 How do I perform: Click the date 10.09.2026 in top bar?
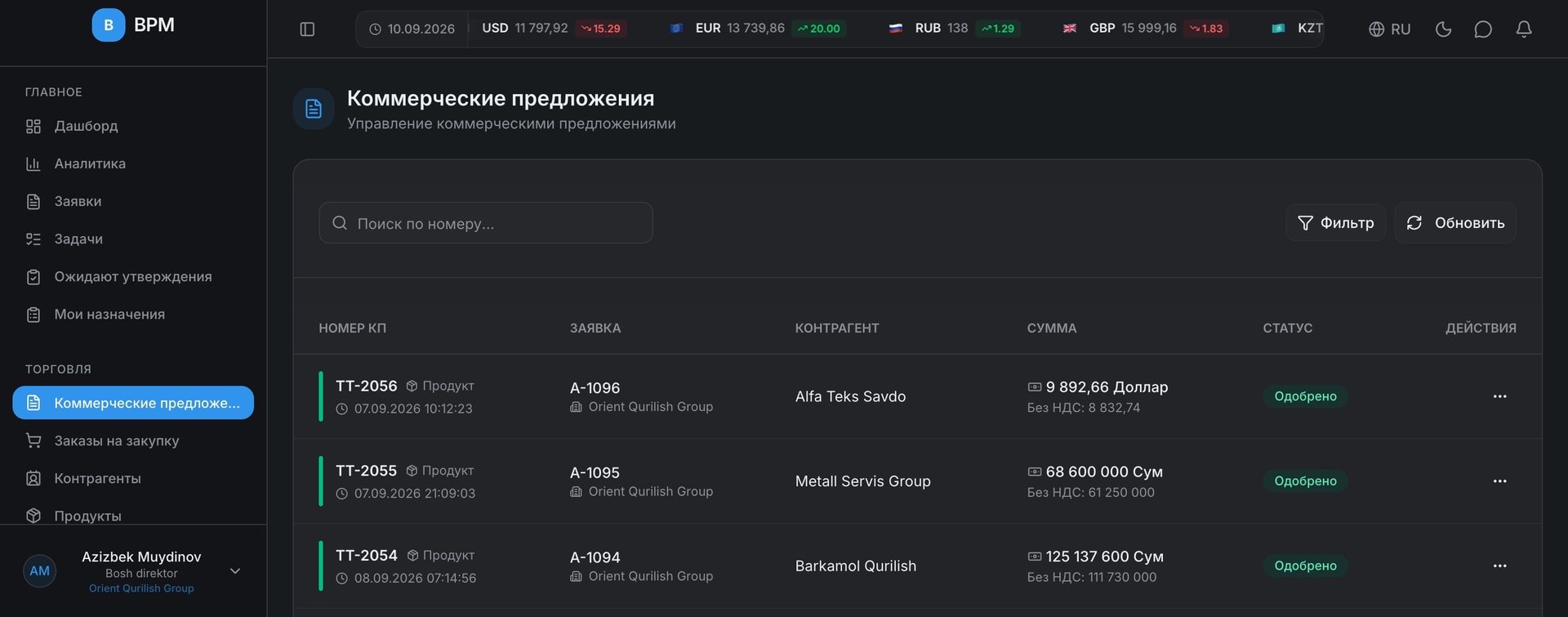click(x=412, y=29)
